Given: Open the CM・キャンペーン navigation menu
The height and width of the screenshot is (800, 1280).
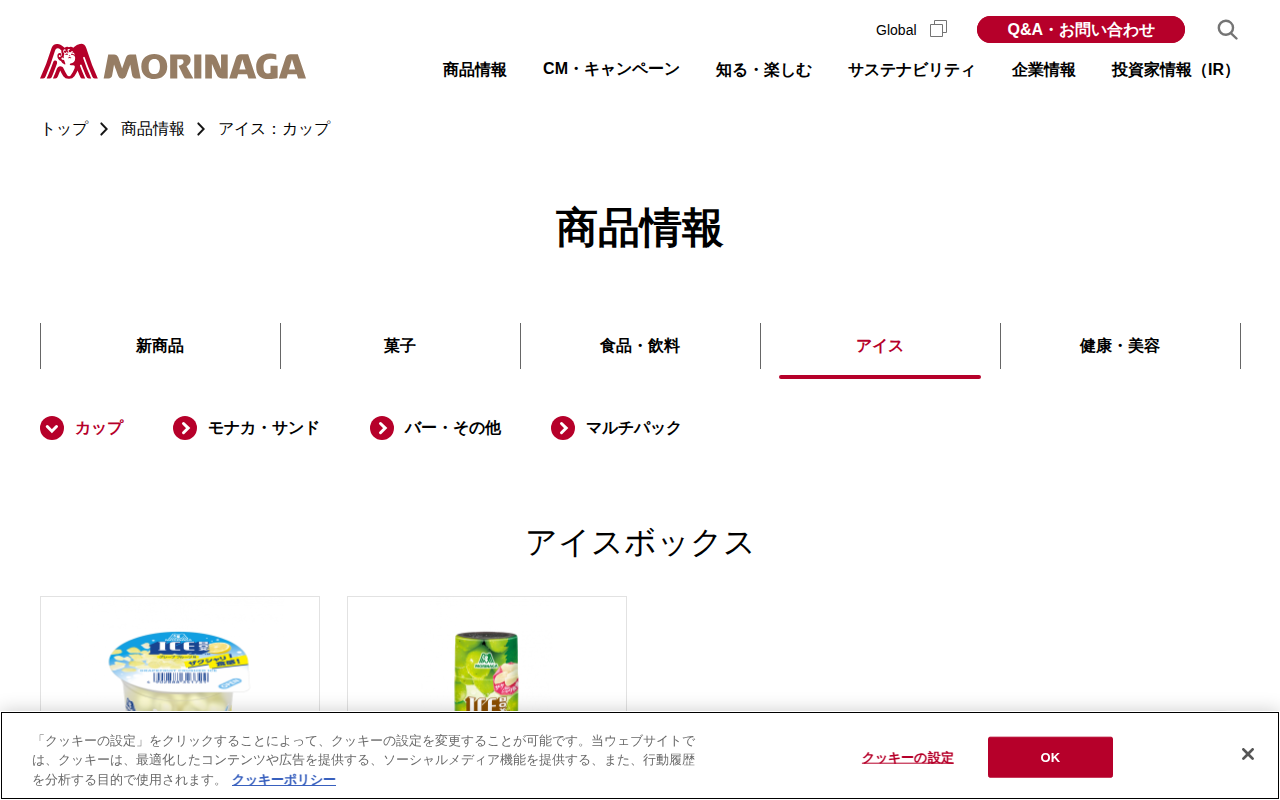Looking at the screenshot, I should coord(611,69).
